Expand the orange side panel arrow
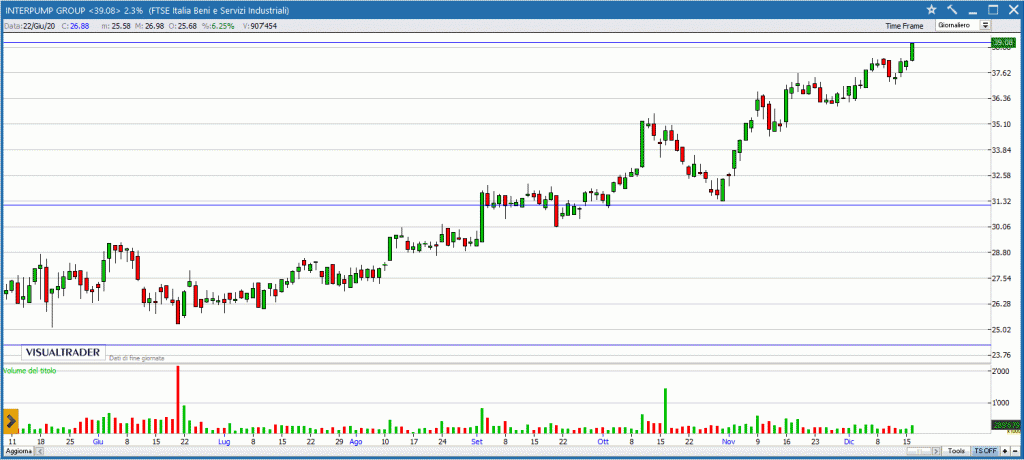The width and height of the screenshot is (1024, 460). [x=11, y=421]
